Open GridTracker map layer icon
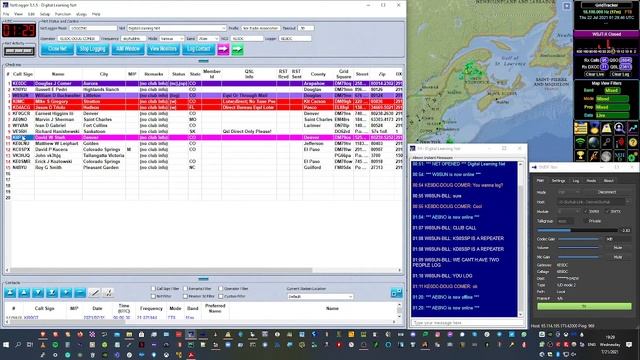 click(x=607, y=128)
